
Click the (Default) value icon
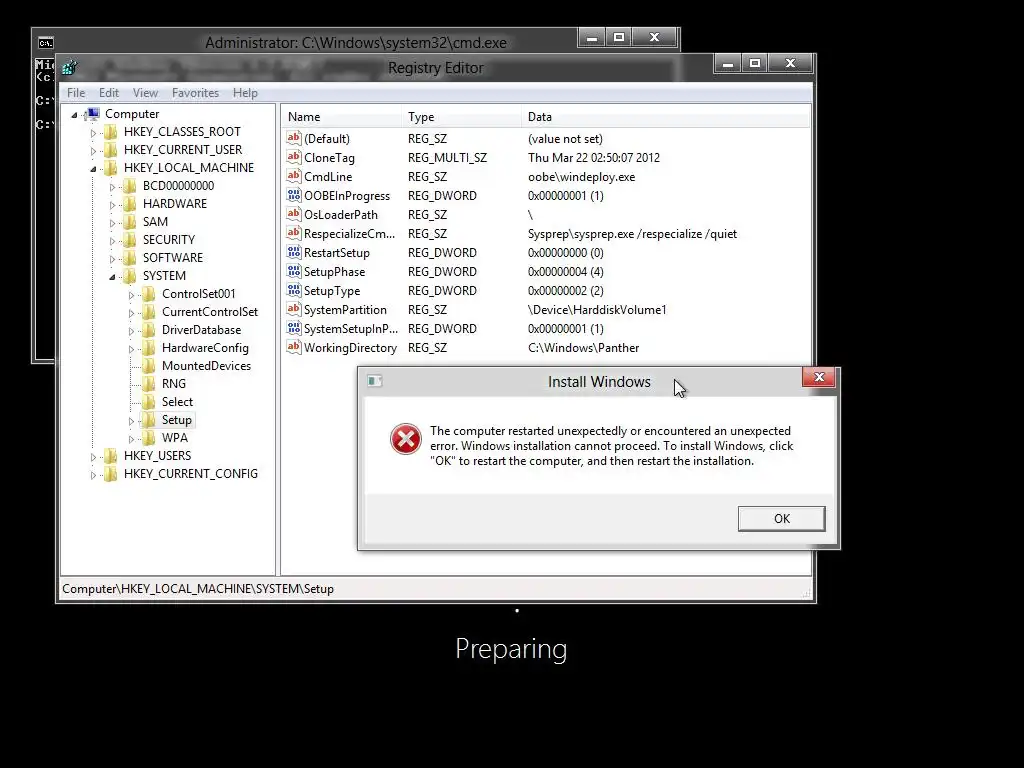[294, 138]
